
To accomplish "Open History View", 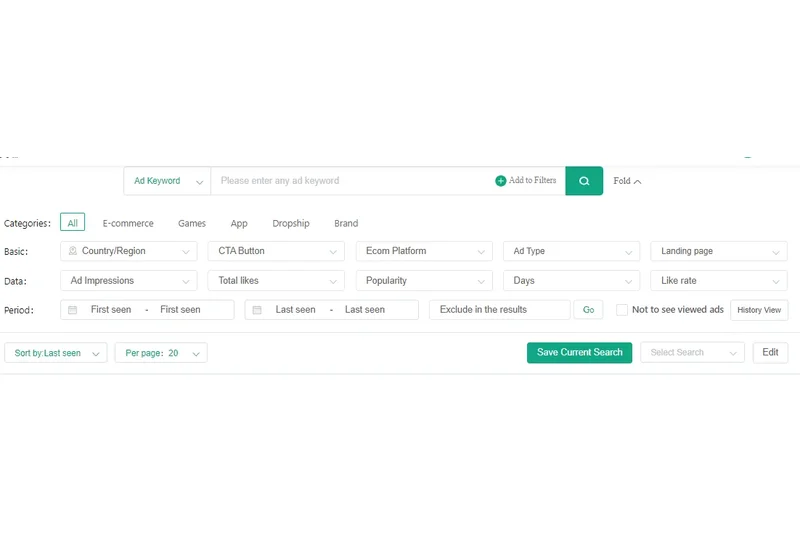I will click(759, 310).
